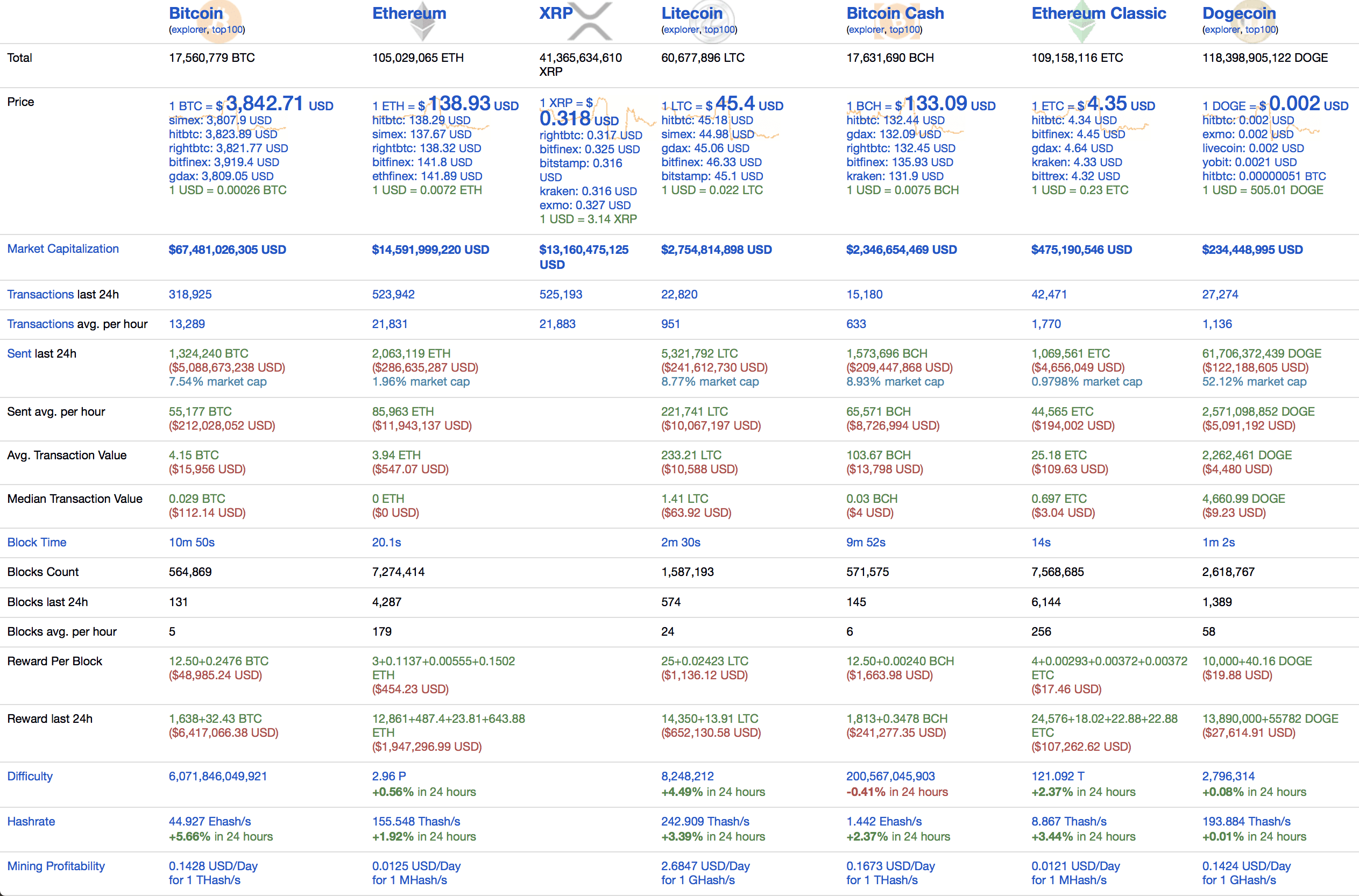The width and height of the screenshot is (1359, 896).
Task: Select Dogecoin median value 4,660.99 DOGE
Action: point(1243,499)
